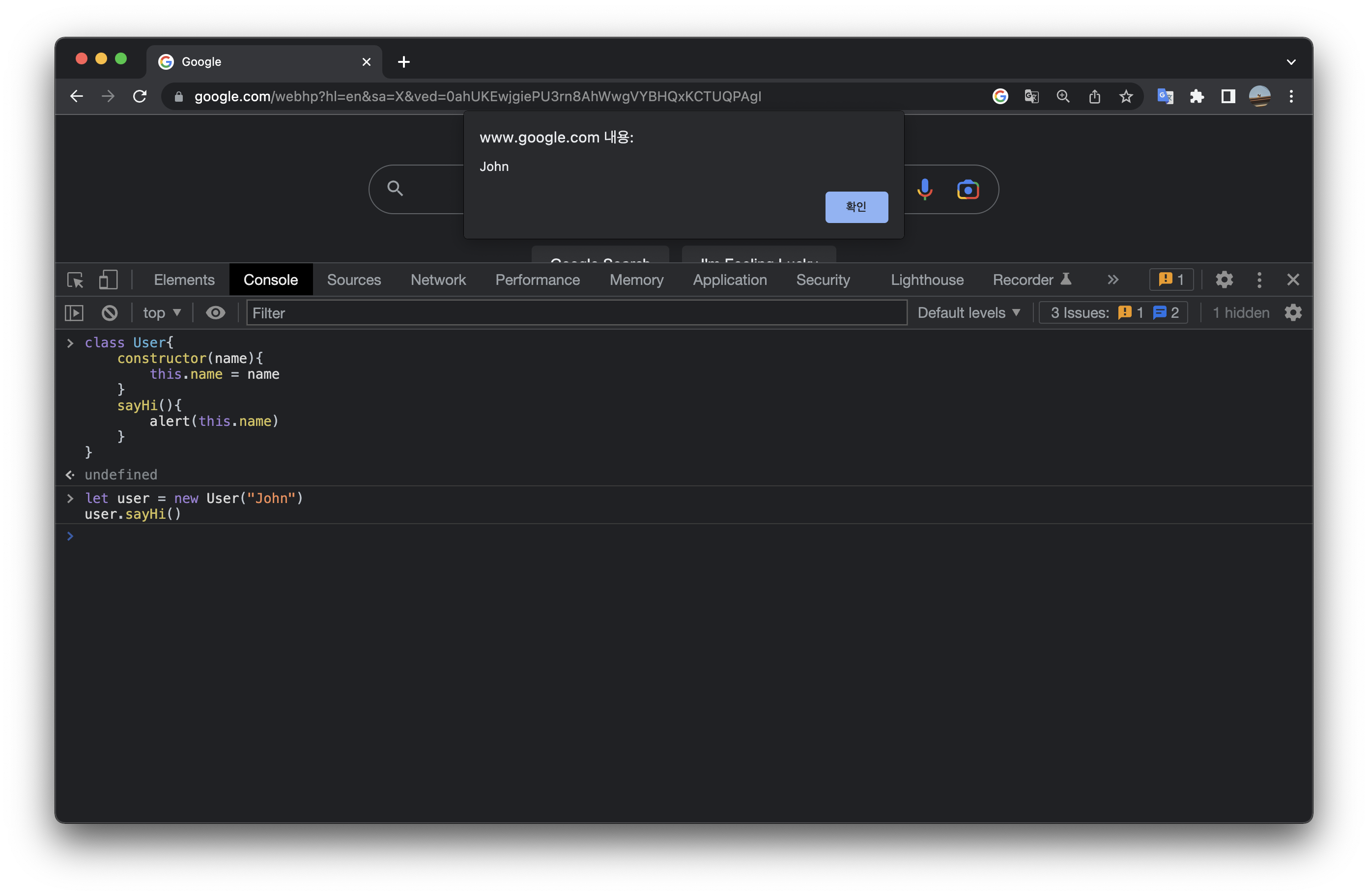Click the 3 Issues counter button
This screenshot has height=896, width=1368.
tap(1113, 312)
